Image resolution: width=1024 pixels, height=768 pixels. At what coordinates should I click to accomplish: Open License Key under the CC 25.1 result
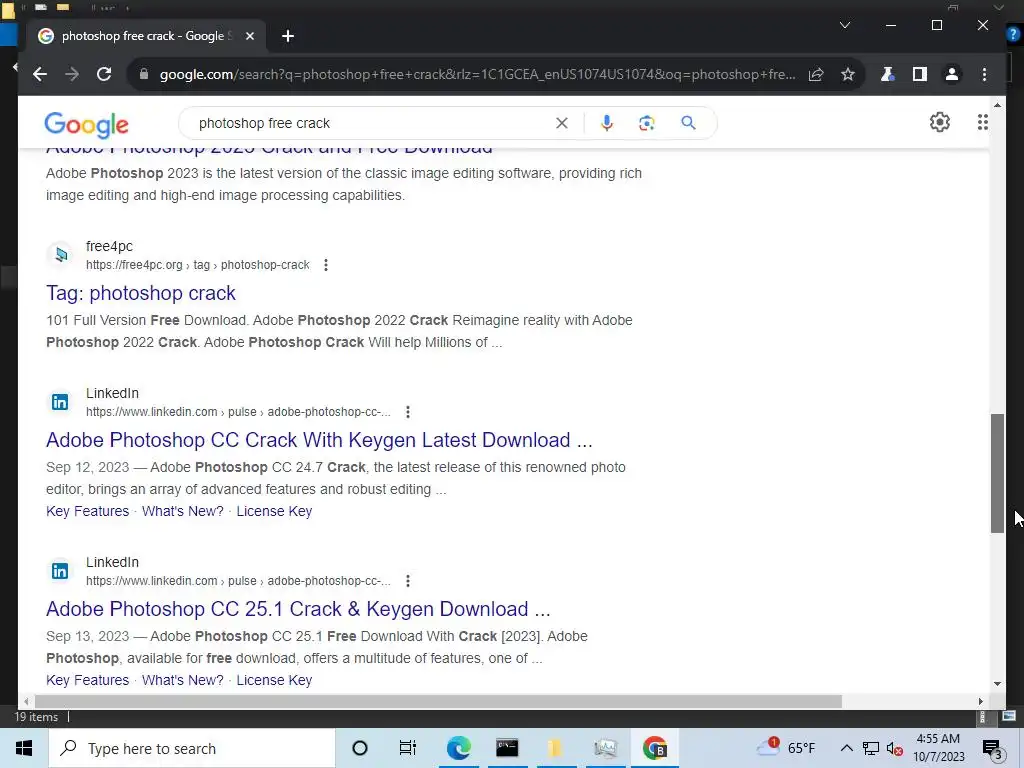click(274, 680)
